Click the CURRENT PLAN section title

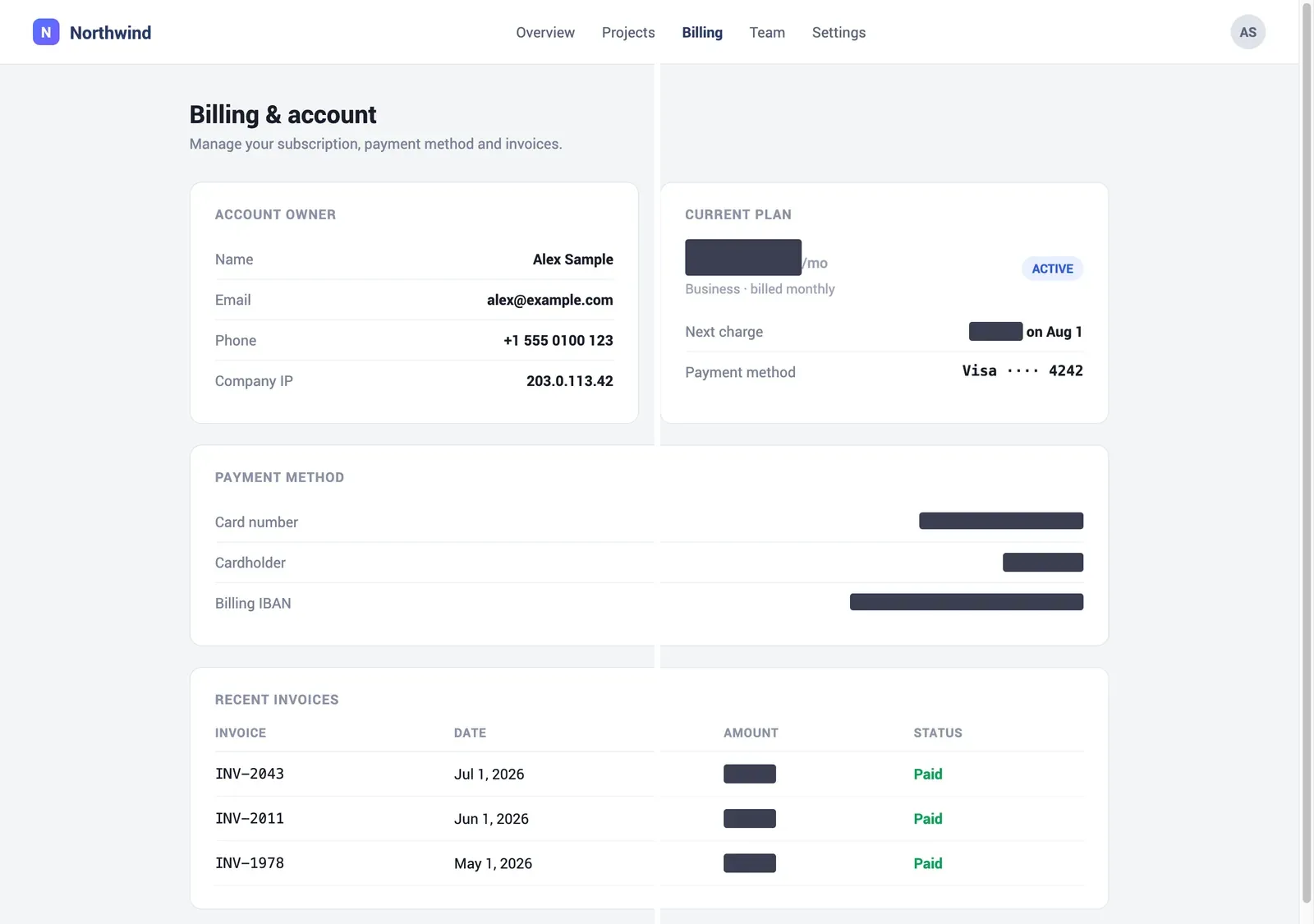click(738, 214)
